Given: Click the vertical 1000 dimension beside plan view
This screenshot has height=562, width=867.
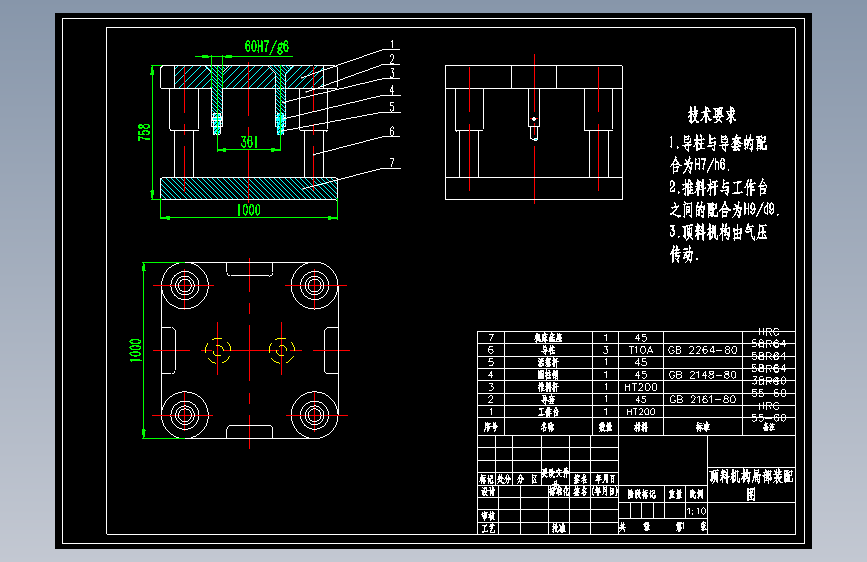Looking at the screenshot, I should tap(135, 351).
